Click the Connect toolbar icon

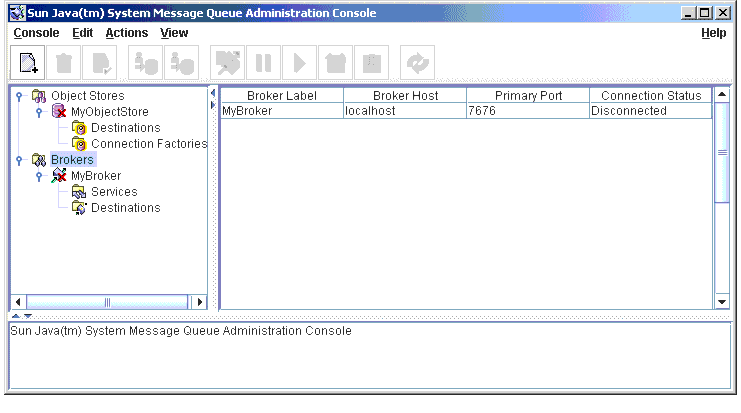pos(146,63)
